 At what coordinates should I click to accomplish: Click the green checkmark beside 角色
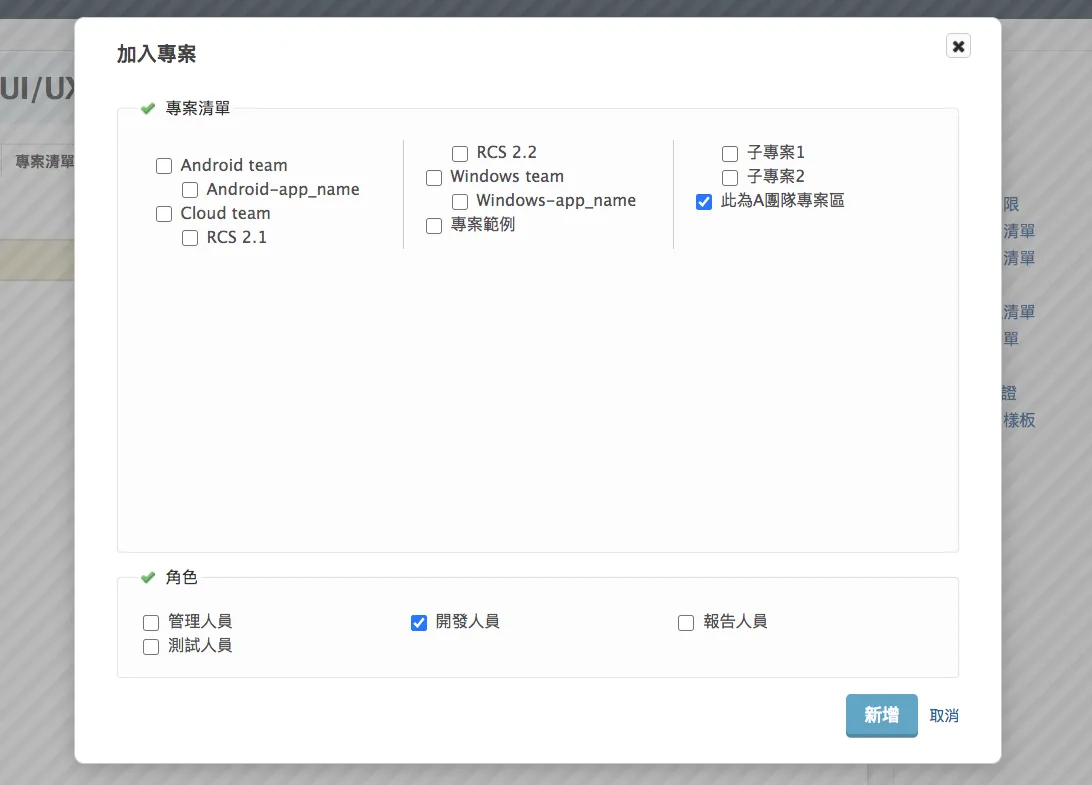(148, 577)
